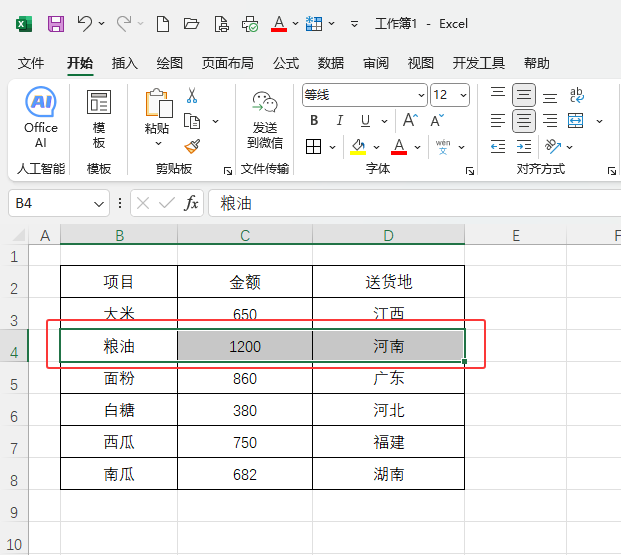The image size is (621, 555).
Task: Expand the Name Box dropdown for B4
Action: [x=99, y=204]
